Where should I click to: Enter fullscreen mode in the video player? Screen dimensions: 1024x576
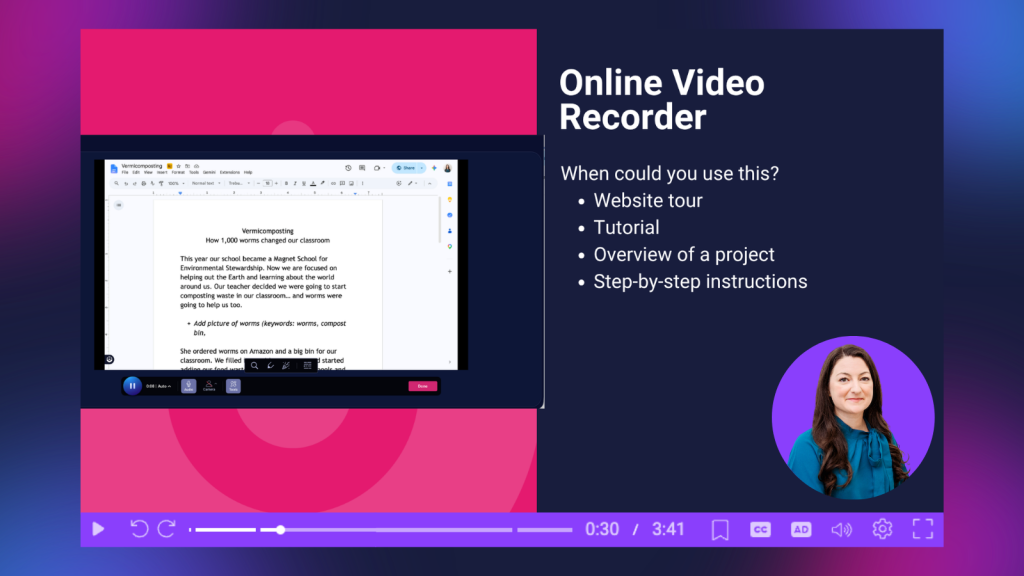coord(923,529)
